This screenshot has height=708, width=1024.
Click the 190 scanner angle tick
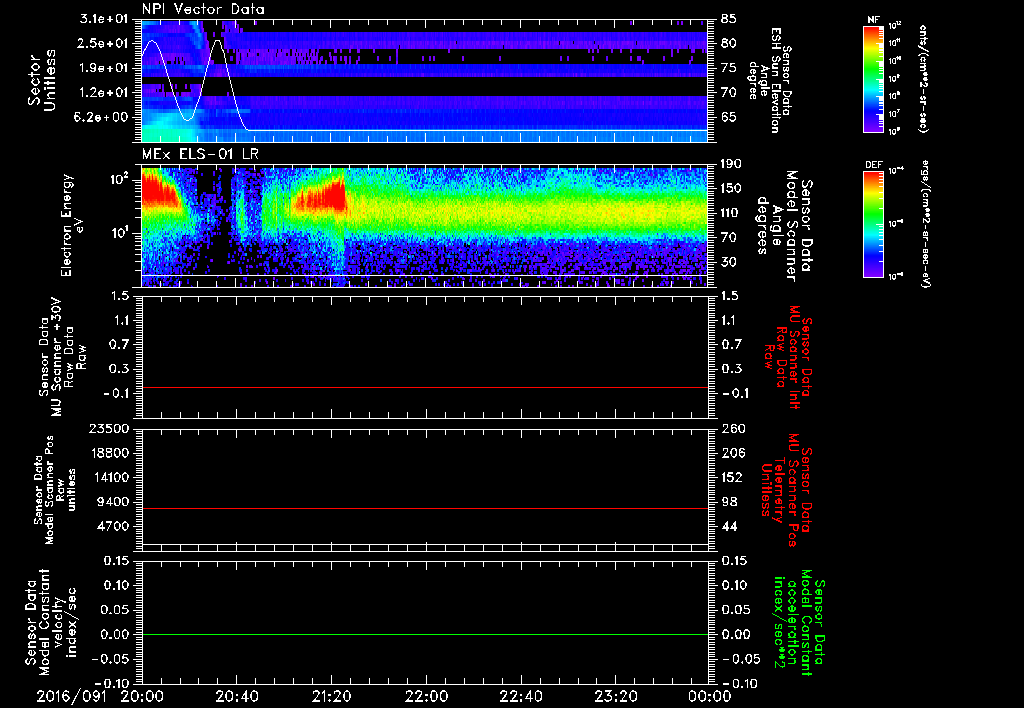pyautogui.click(x=732, y=164)
